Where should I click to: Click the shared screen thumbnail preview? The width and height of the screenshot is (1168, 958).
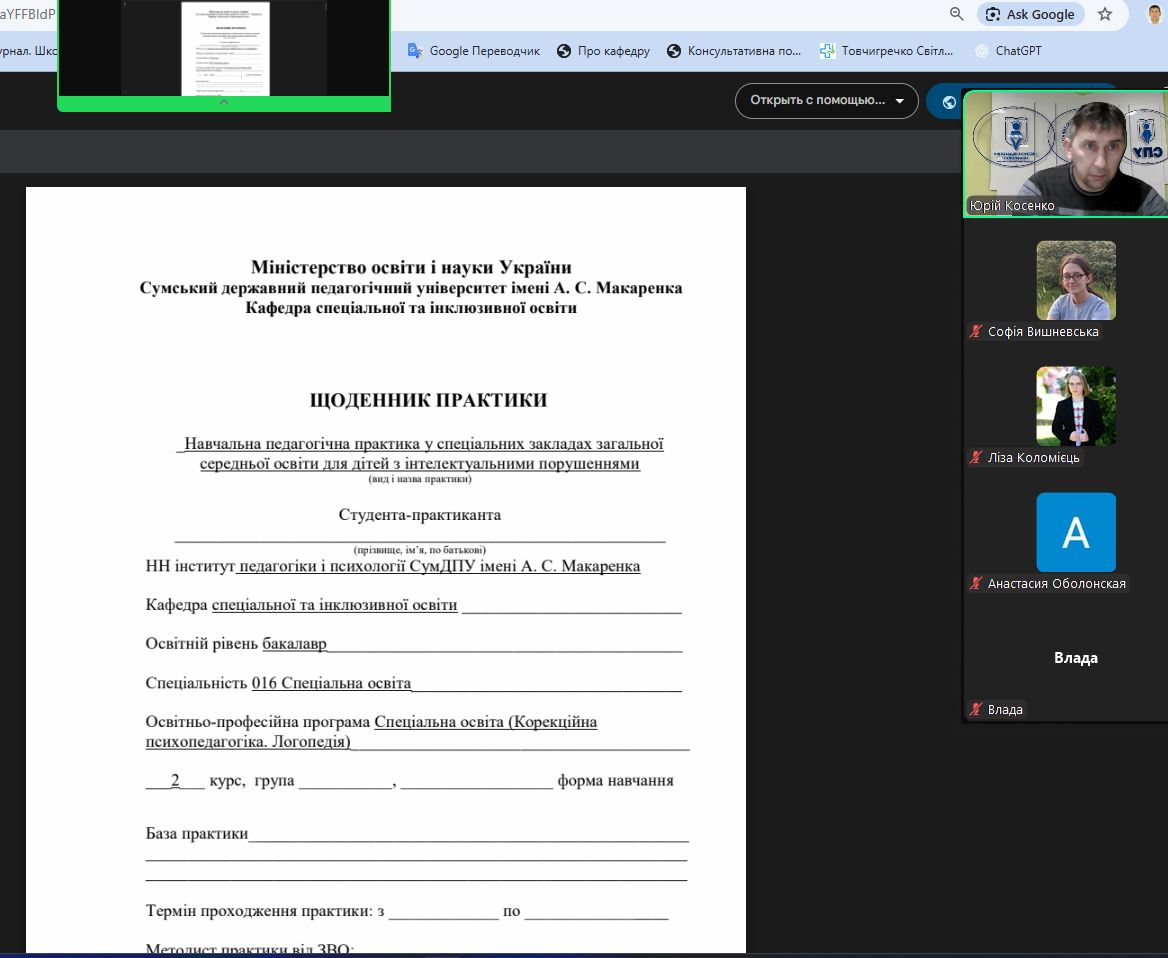223,48
